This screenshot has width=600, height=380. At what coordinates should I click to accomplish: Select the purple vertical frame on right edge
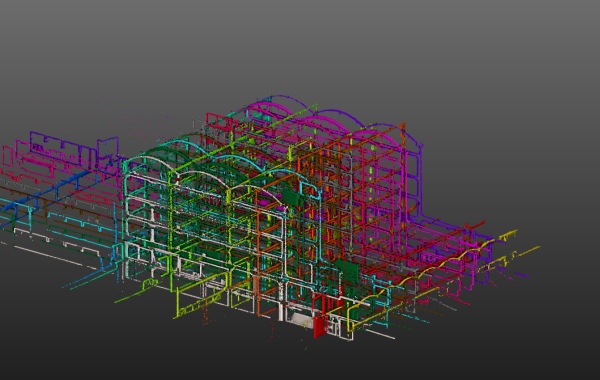(x=416, y=184)
